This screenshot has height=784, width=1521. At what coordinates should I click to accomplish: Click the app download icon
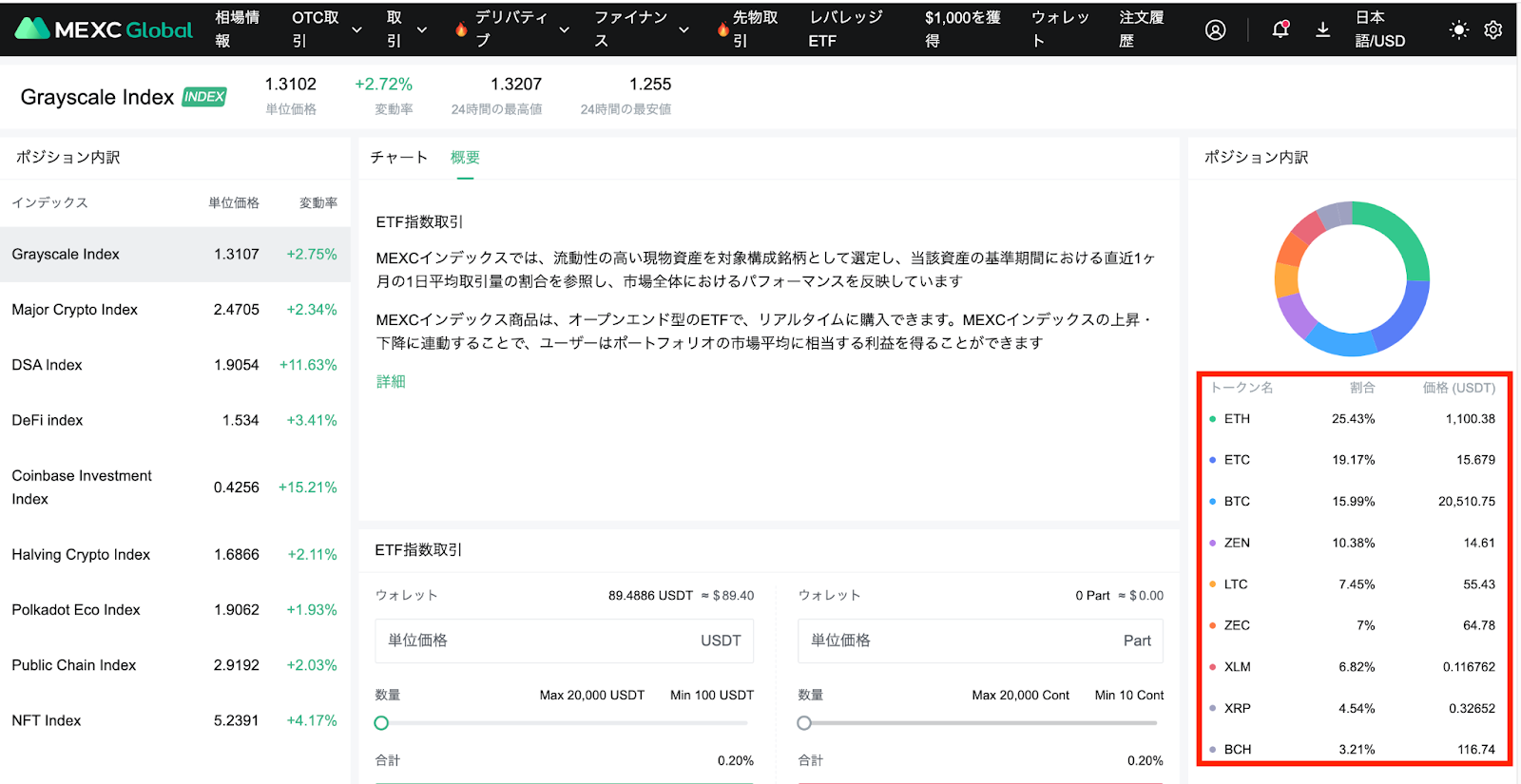point(1322,29)
